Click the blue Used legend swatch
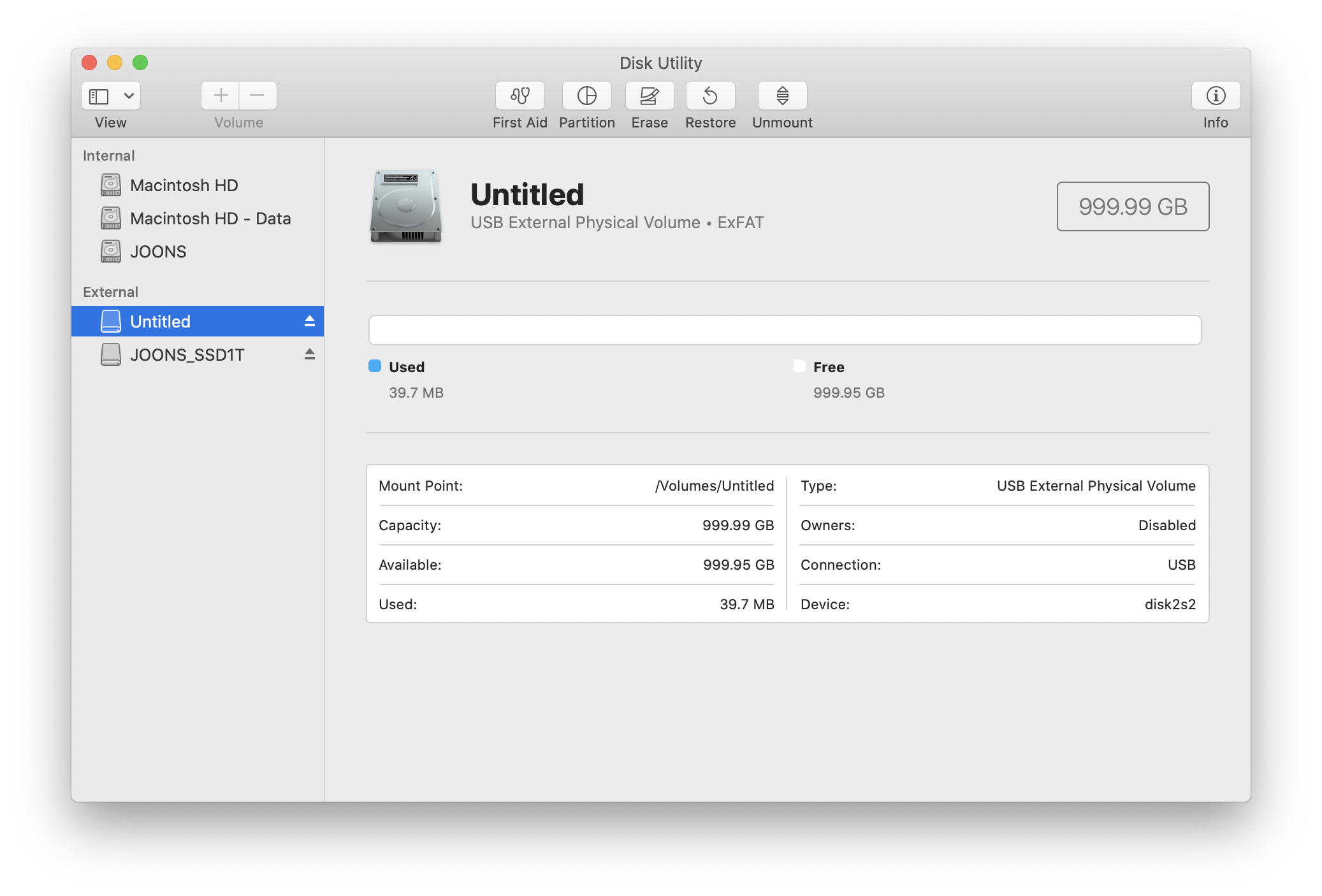The height and width of the screenshot is (896, 1322). tap(375, 366)
